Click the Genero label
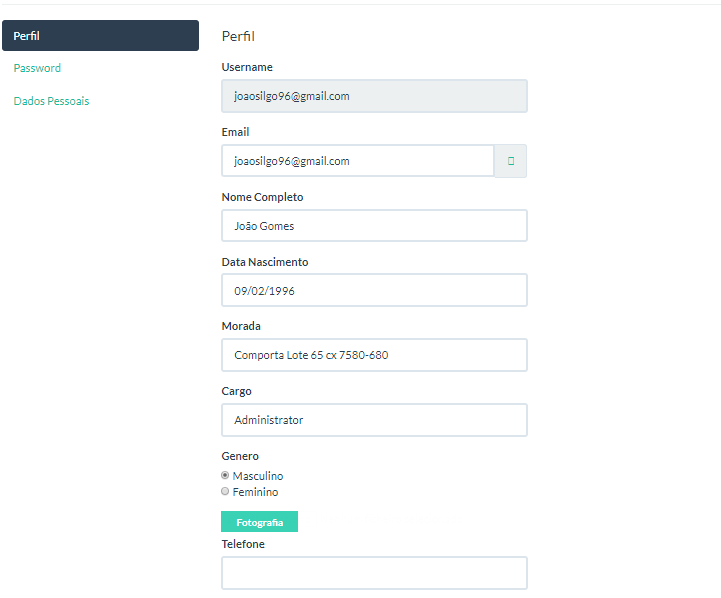 click(x=240, y=456)
